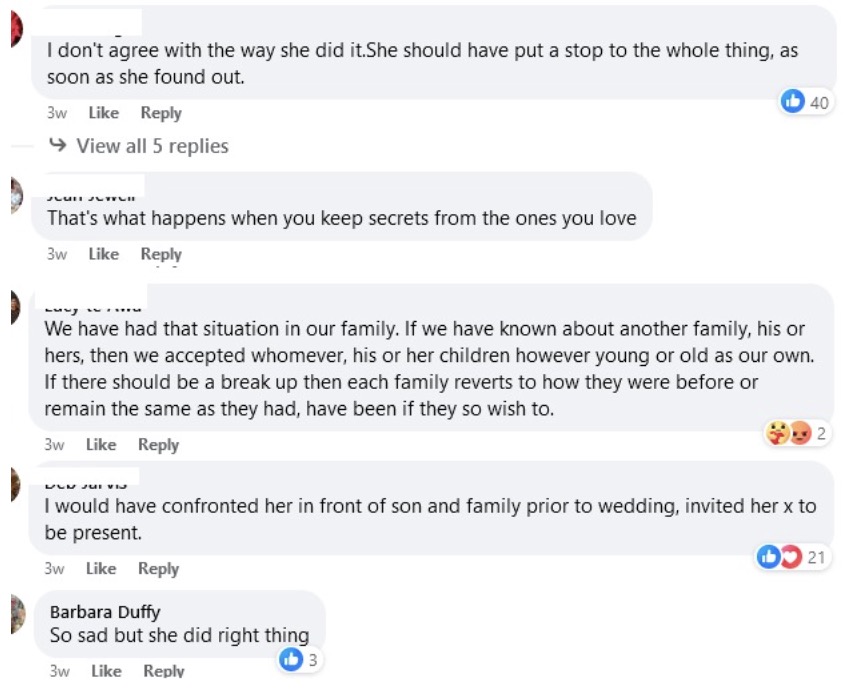Like Barbara Duffy's comment
This screenshot has height=694, width=848.
click(x=106, y=671)
